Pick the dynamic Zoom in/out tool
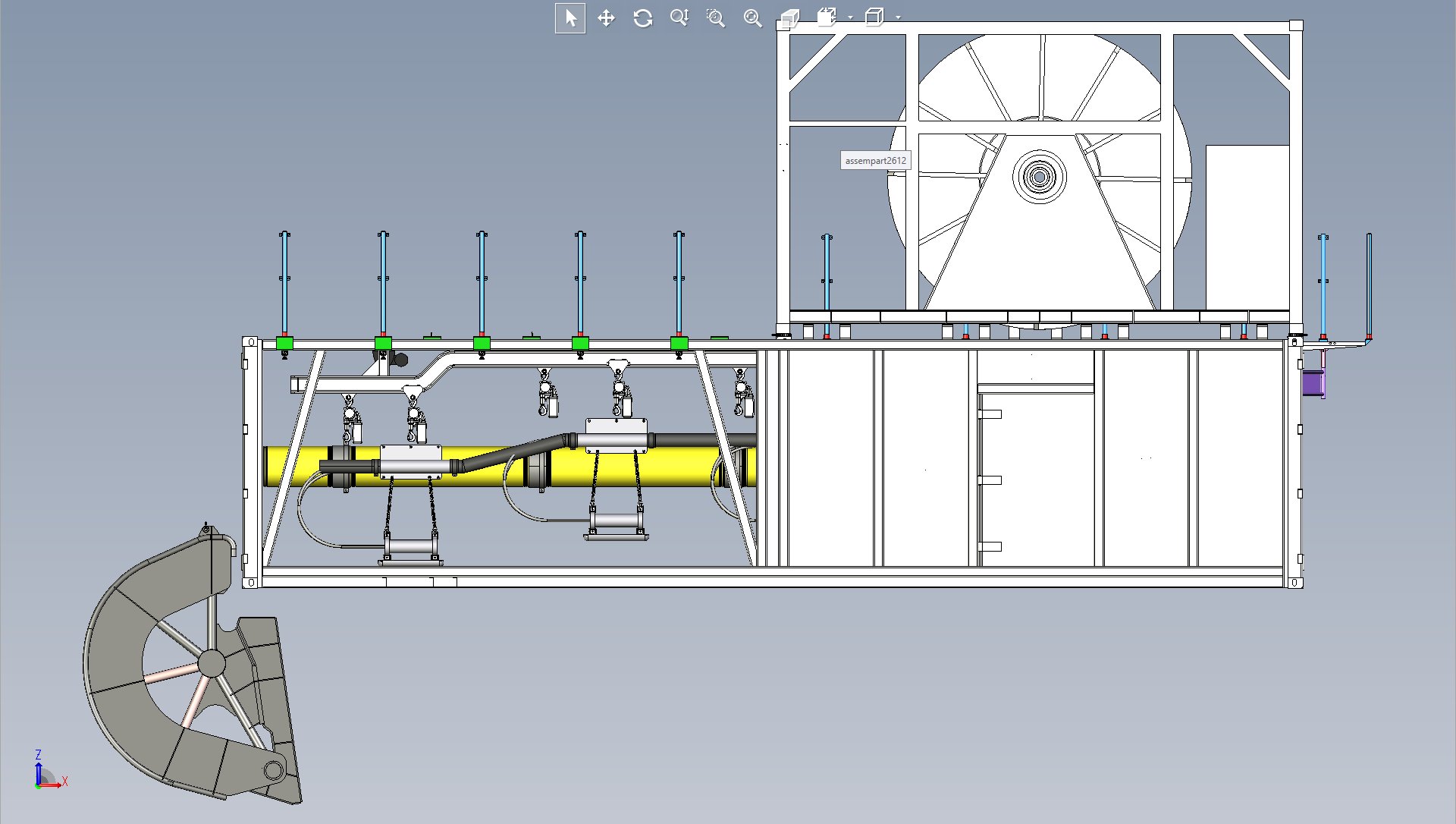This screenshot has width=1456, height=824. click(x=679, y=18)
